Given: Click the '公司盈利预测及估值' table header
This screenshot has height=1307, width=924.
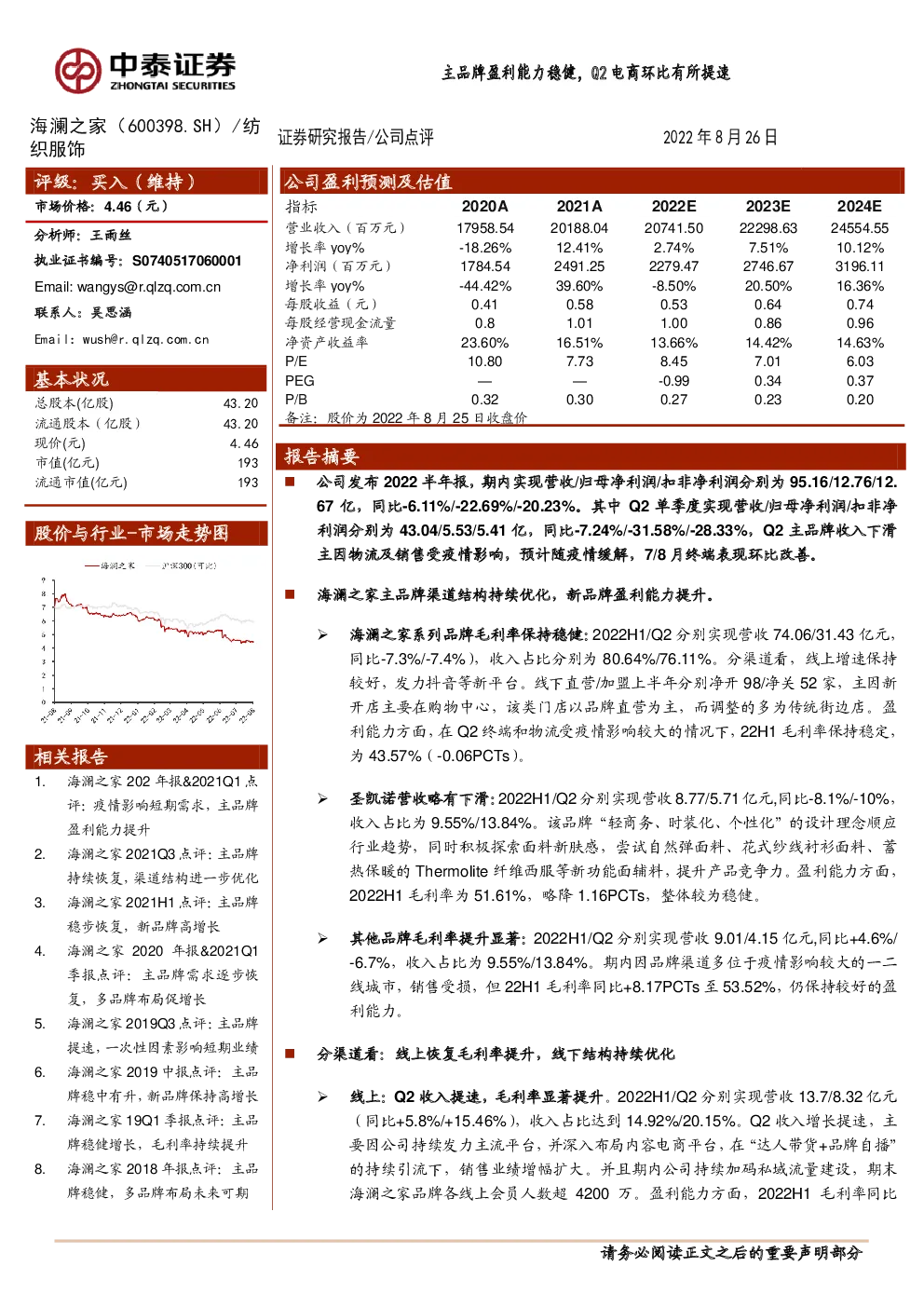Looking at the screenshot, I should coord(592,181).
